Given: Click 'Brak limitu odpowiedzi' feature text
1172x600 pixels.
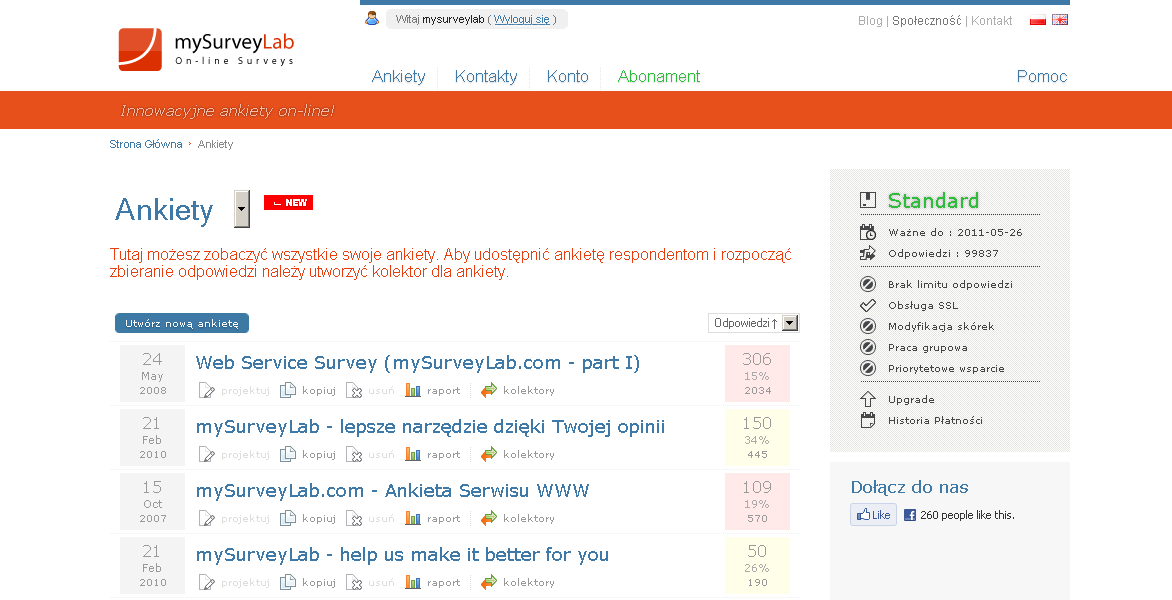Looking at the screenshot, I should point(950,285).
